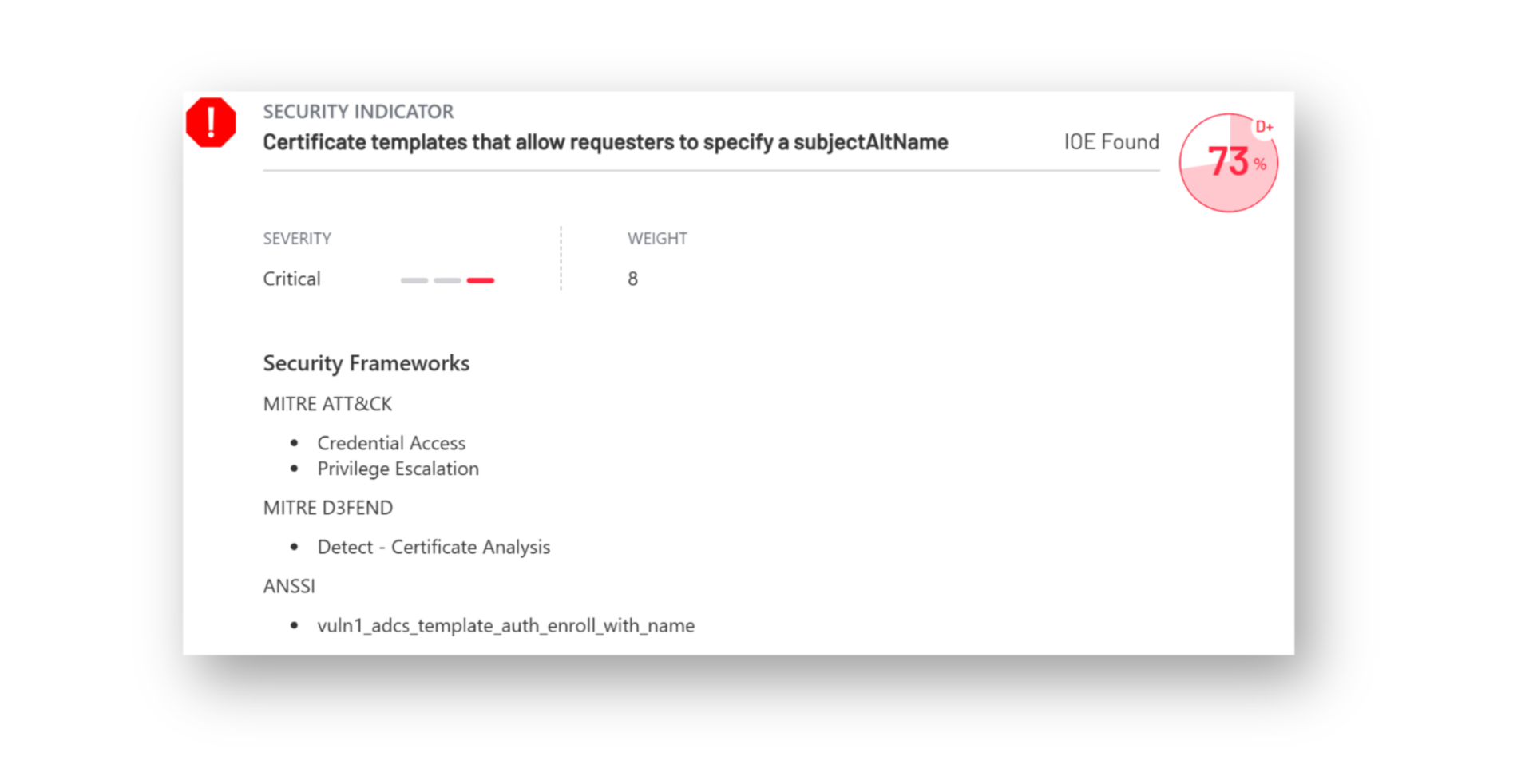The image size is (1533, 784).
Task: Open the MITRE ATT&CK framework label
Action: click(x=327, y=404)
